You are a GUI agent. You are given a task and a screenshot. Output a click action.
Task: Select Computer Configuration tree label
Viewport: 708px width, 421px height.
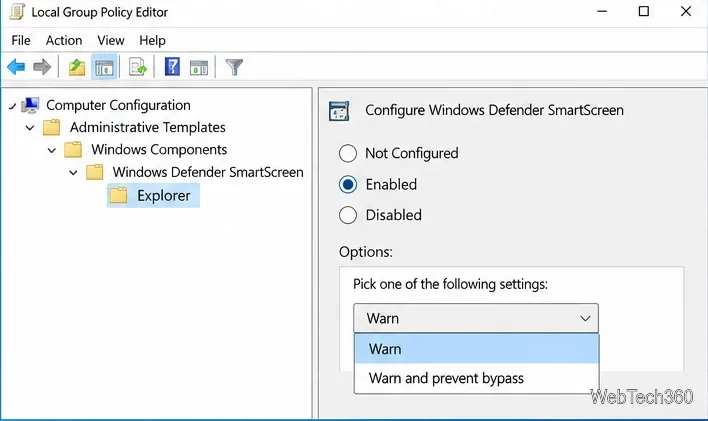[118, 105]
